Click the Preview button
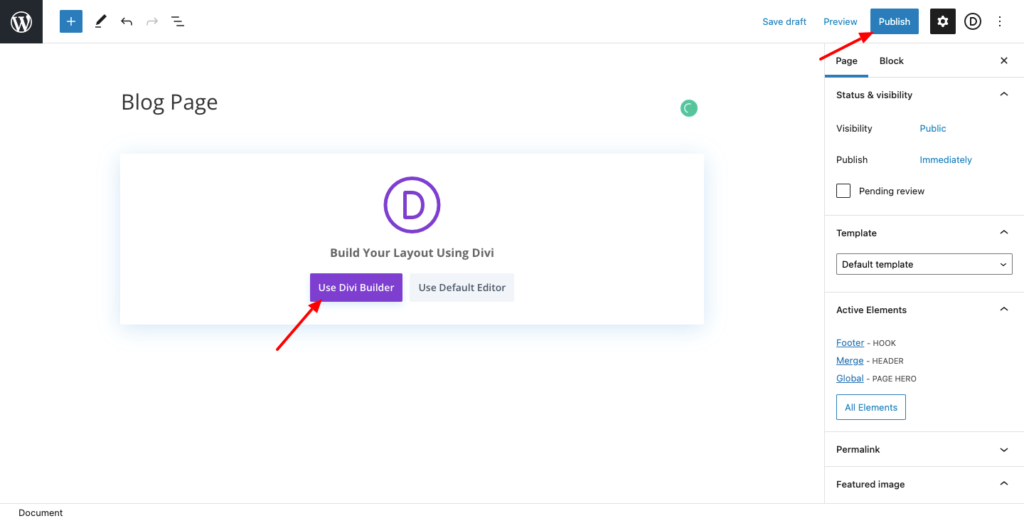This screenshot has height=521, width=1024. (x=840, y=22)
